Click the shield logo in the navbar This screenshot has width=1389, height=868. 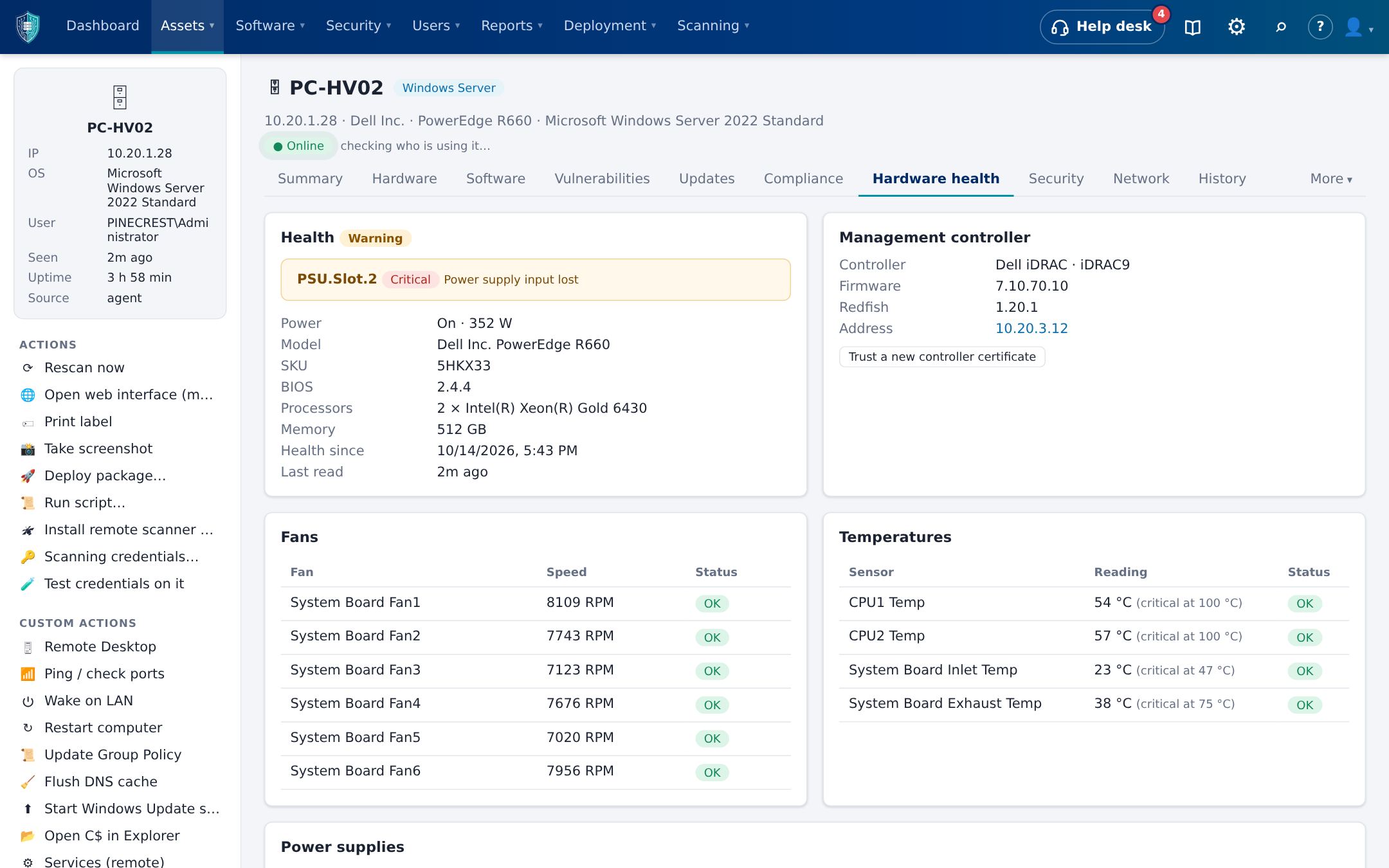coord(28,26)
